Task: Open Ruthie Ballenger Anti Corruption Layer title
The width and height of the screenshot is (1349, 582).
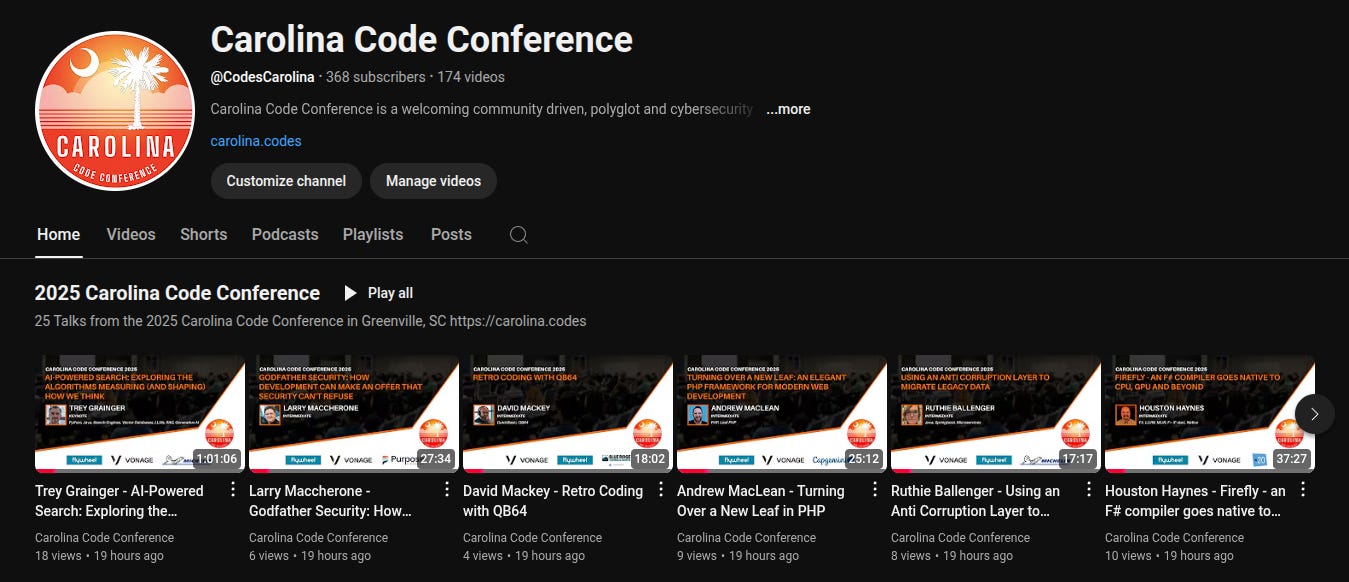Action: pos(976,500)
